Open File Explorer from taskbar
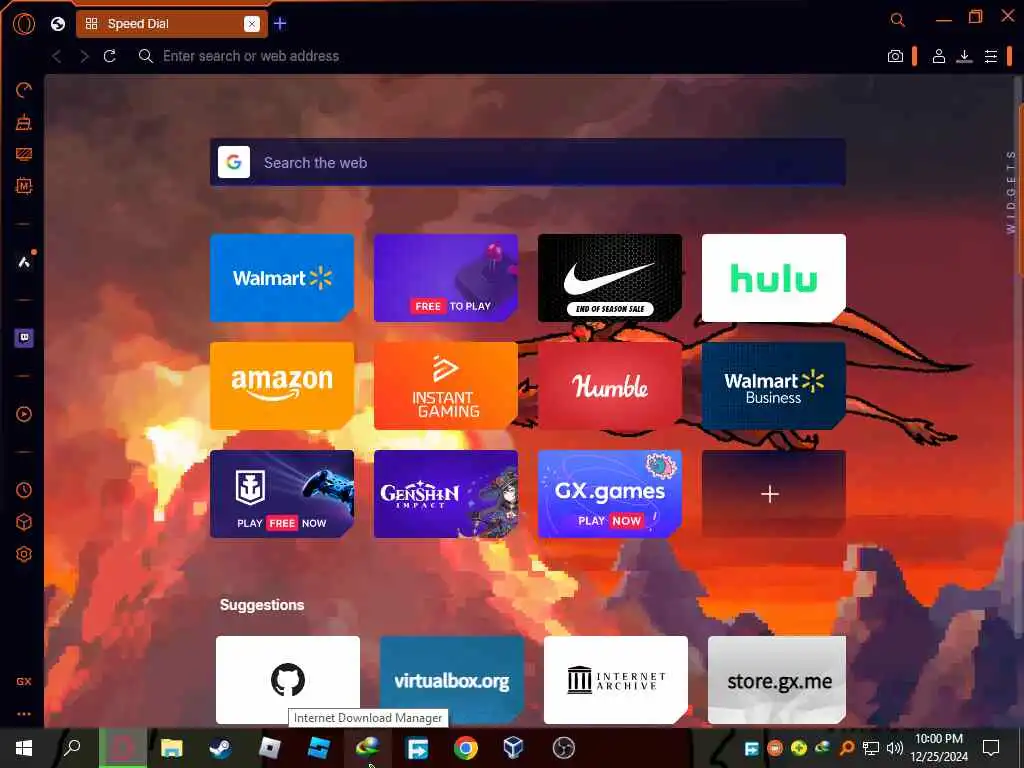This screenshot has height=768, width=1024. tap(172, 748)
